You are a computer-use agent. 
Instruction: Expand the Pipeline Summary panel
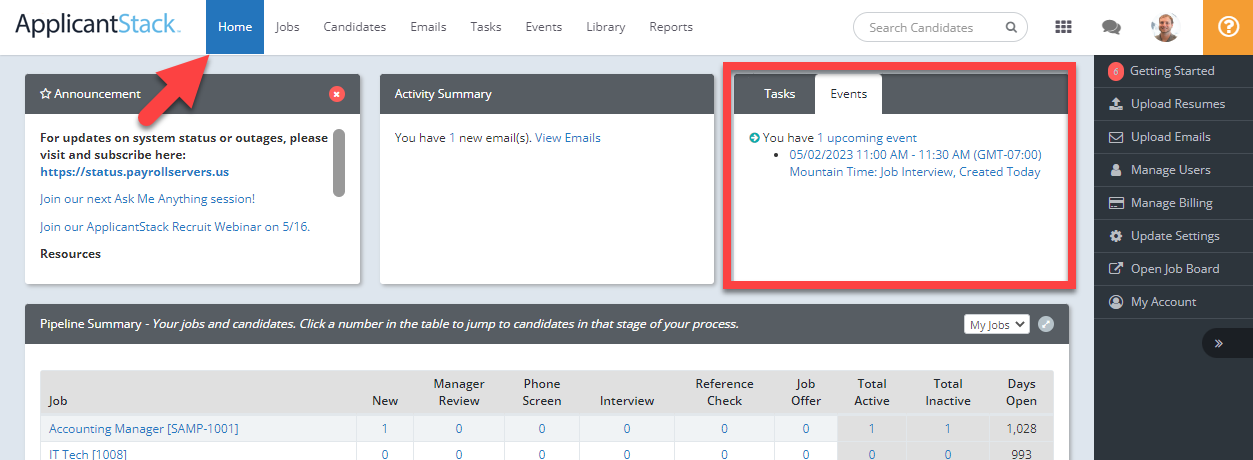1046,324
